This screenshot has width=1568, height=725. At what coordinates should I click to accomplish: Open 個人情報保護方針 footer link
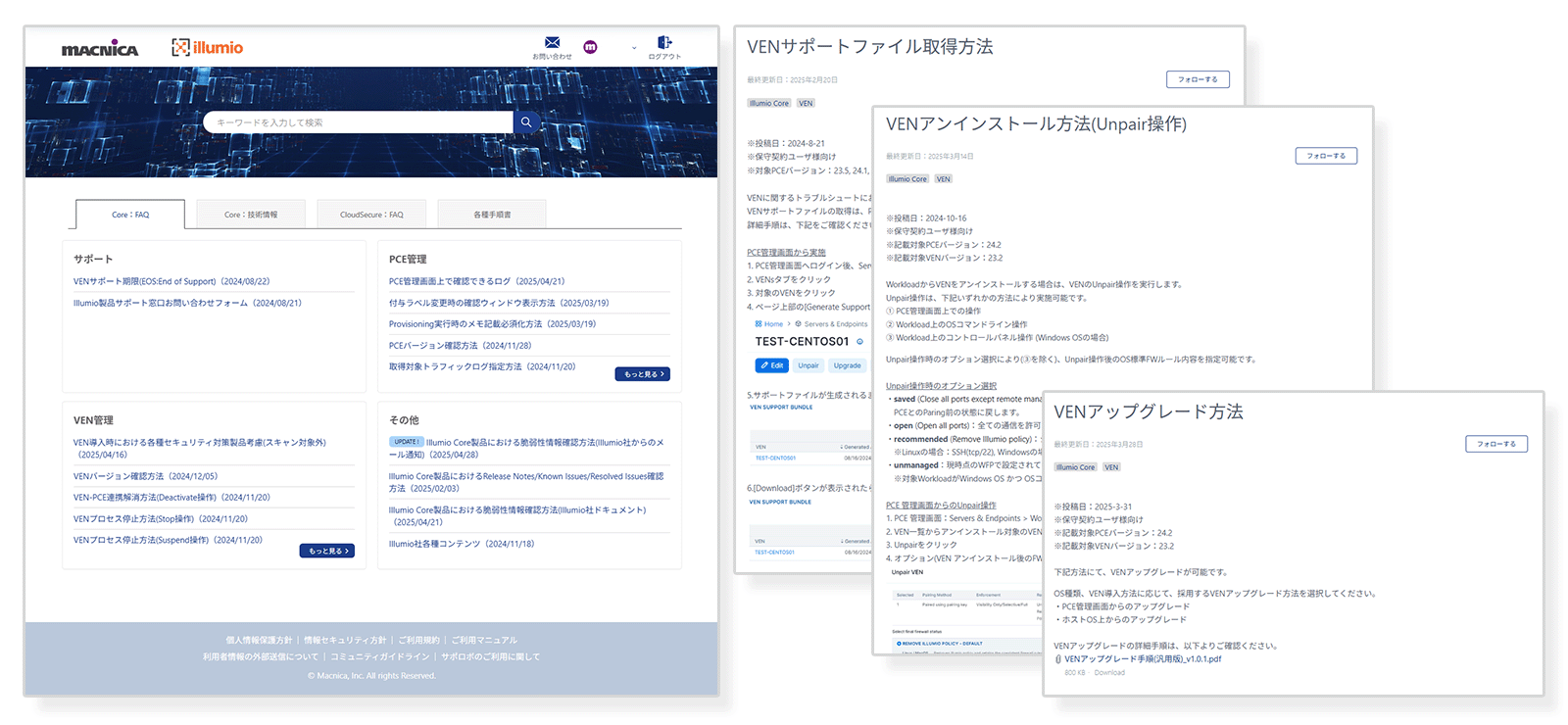[259, 641]
